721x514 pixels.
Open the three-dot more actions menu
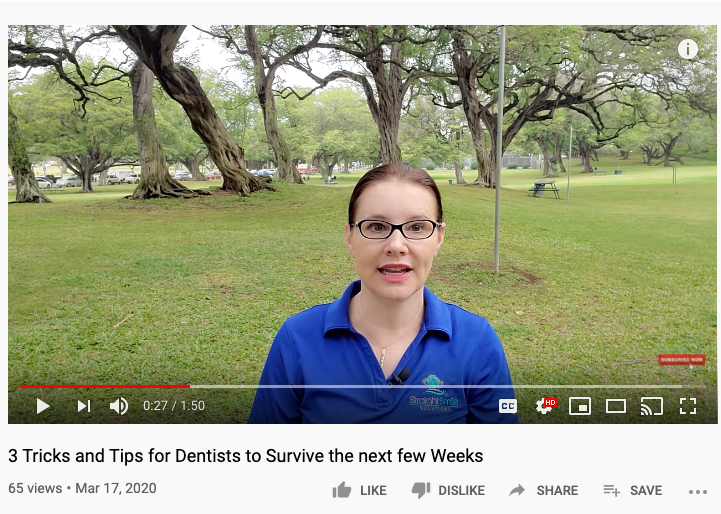coord(698,492)
